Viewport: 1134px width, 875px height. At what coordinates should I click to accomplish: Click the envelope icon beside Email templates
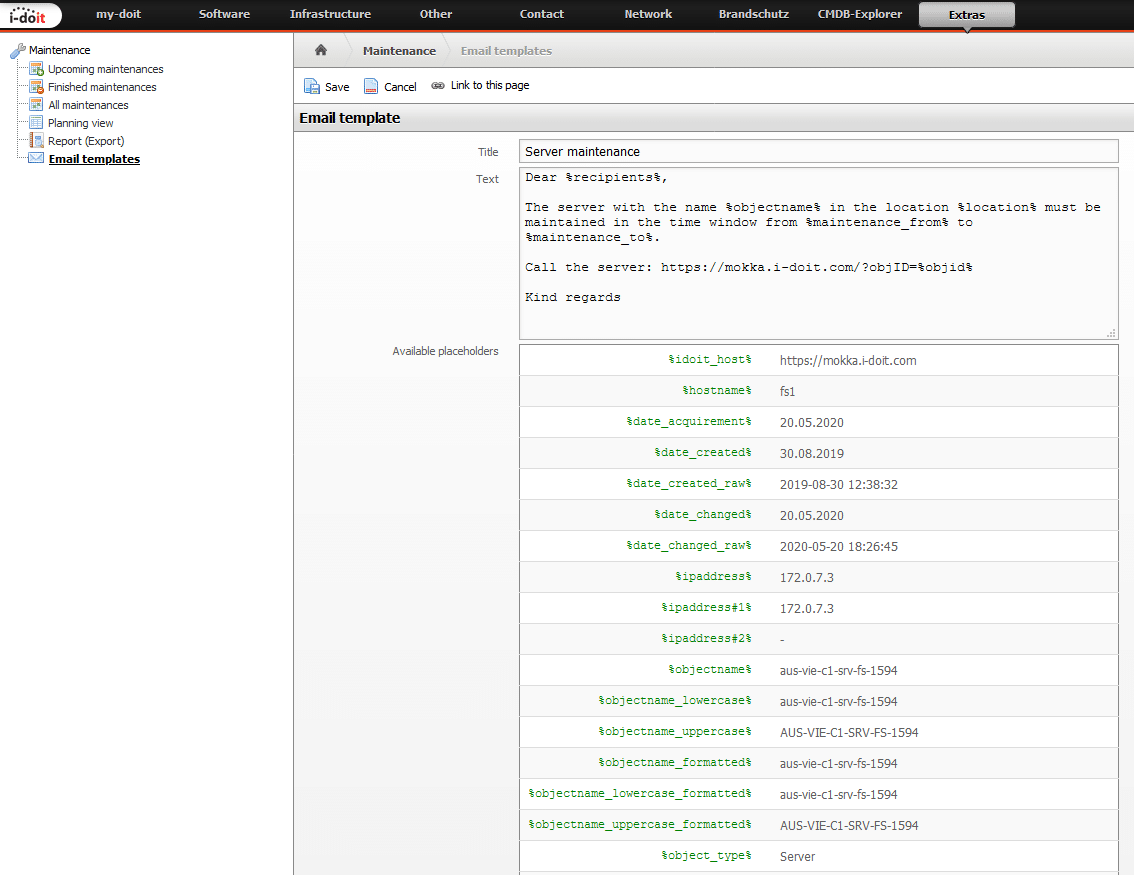(x=34, y=158)
